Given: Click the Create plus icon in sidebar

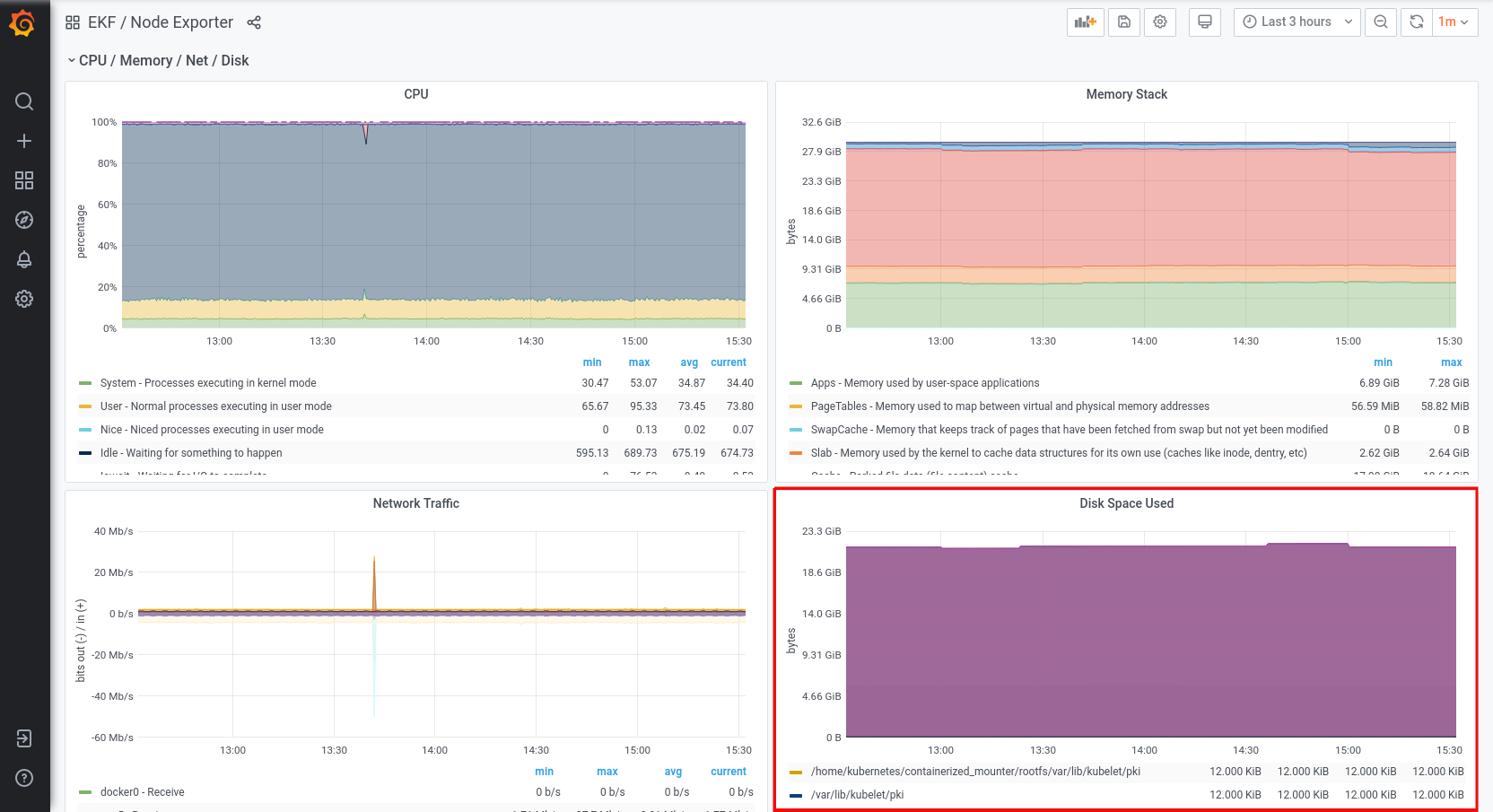Looking at the screenshot, I should tap(24, 141).
